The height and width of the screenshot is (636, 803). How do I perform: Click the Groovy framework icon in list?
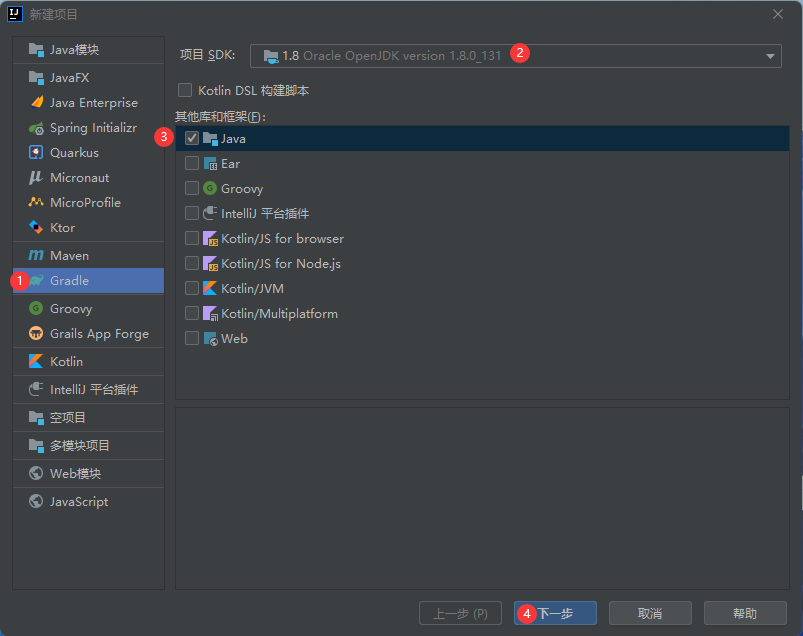(210, 188)
